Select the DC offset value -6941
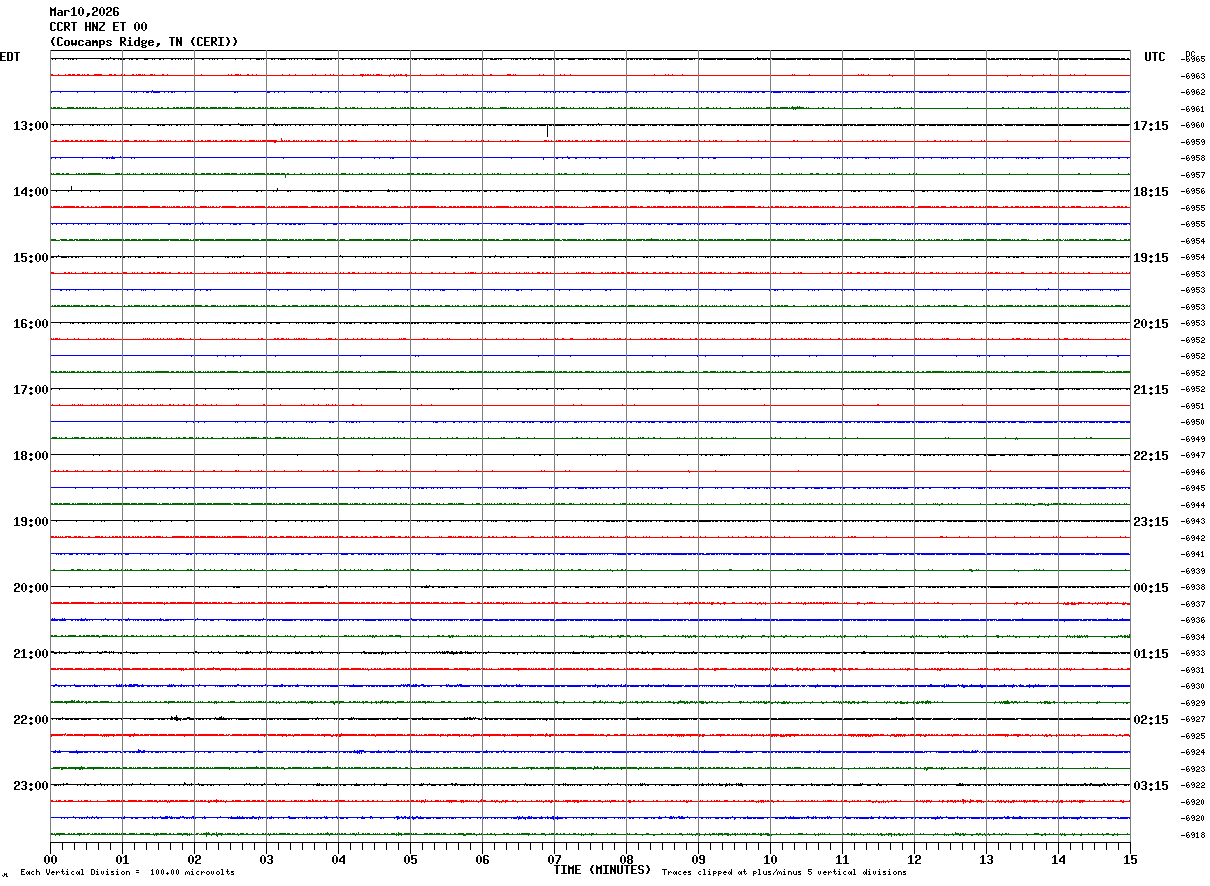The image size is (1210, 886). click(x=1193, y=555)
